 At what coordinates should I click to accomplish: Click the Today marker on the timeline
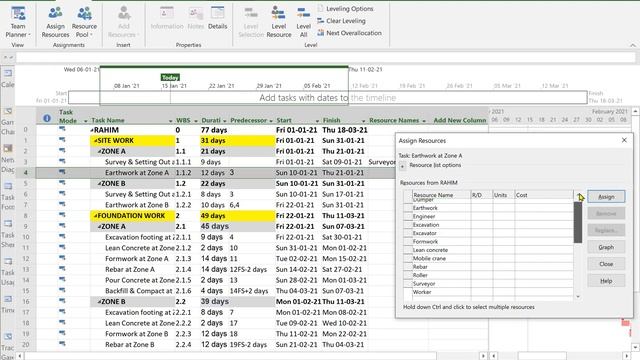click(x=170, y=77)
